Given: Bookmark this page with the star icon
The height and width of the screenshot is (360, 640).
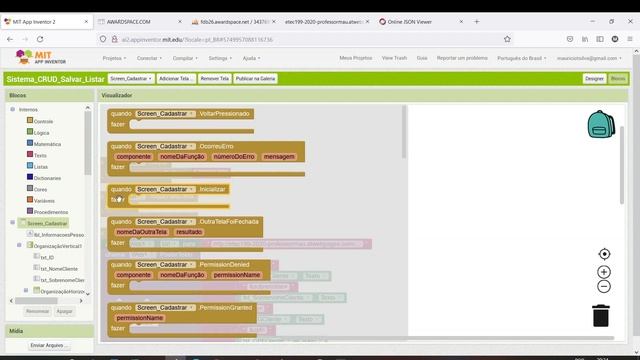Looking at the screenshot, I should 507,39.
